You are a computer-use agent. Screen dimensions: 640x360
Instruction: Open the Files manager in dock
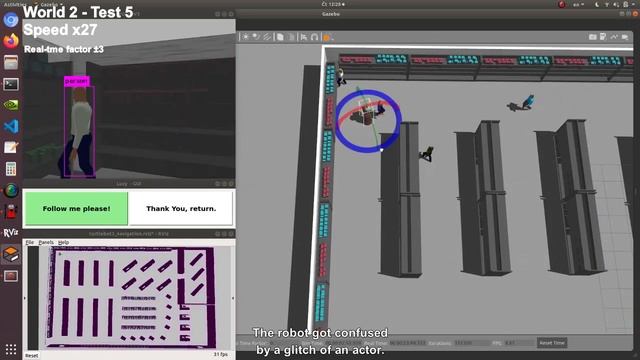pyautogui.click(x=11, y=62)
